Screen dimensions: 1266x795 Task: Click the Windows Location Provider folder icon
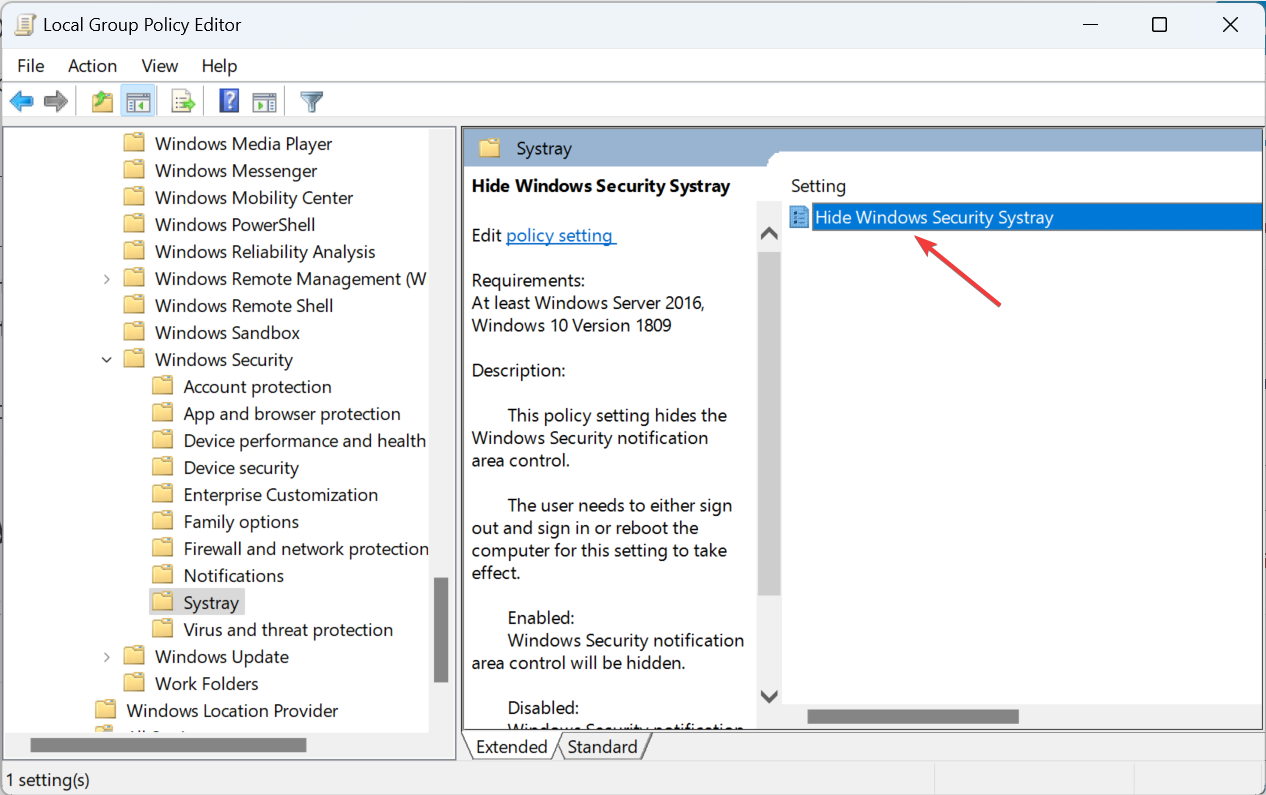coord(105,710)
